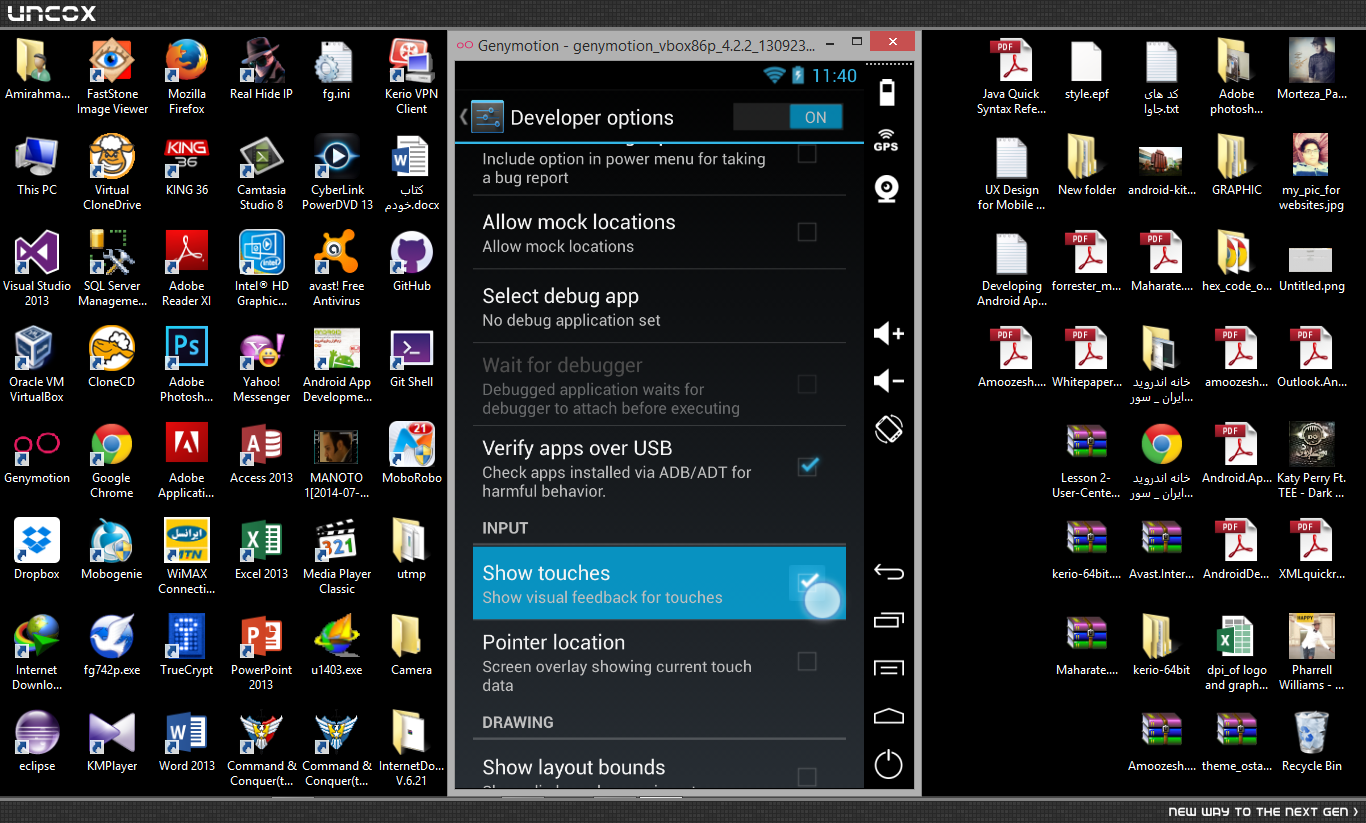Open KMPlayer desktop shortcut
Image resolution: width=1366 pixels, height=823 pixels.
click(x=111, y=734)
